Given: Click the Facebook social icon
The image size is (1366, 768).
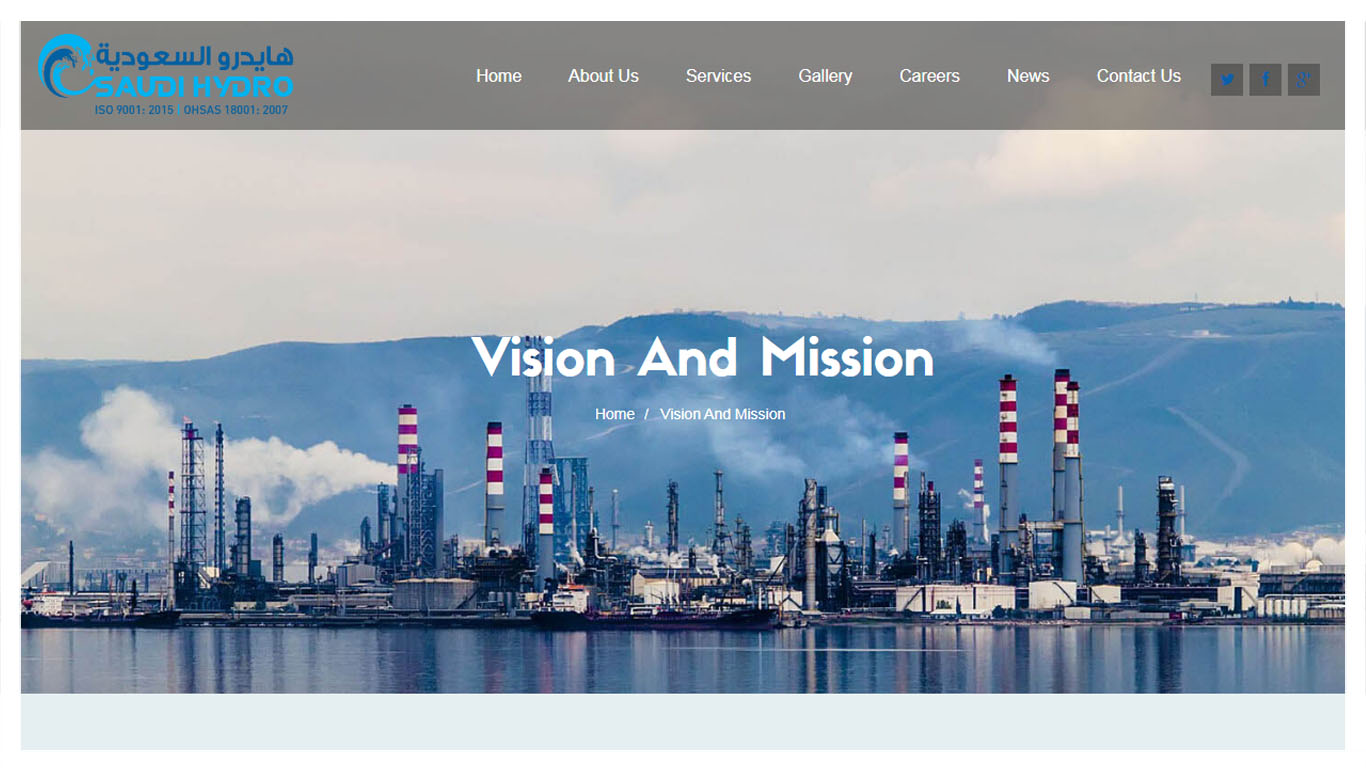Looking at the screenshot, I should click(x=1265, y=79).
